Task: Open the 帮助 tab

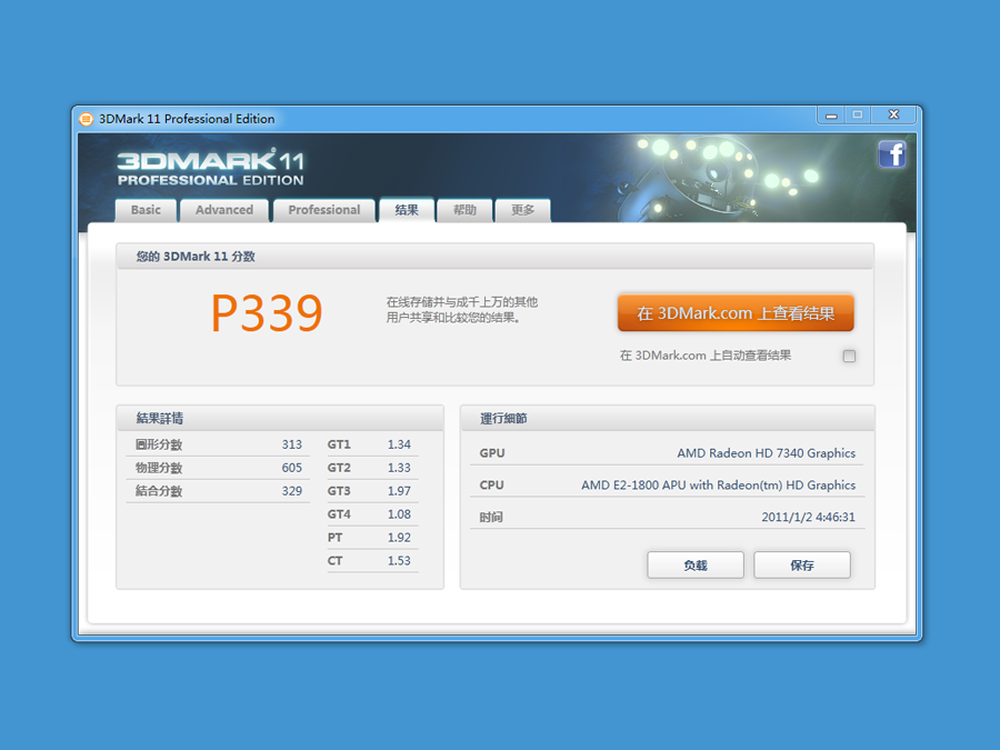Action: [464, 210]
